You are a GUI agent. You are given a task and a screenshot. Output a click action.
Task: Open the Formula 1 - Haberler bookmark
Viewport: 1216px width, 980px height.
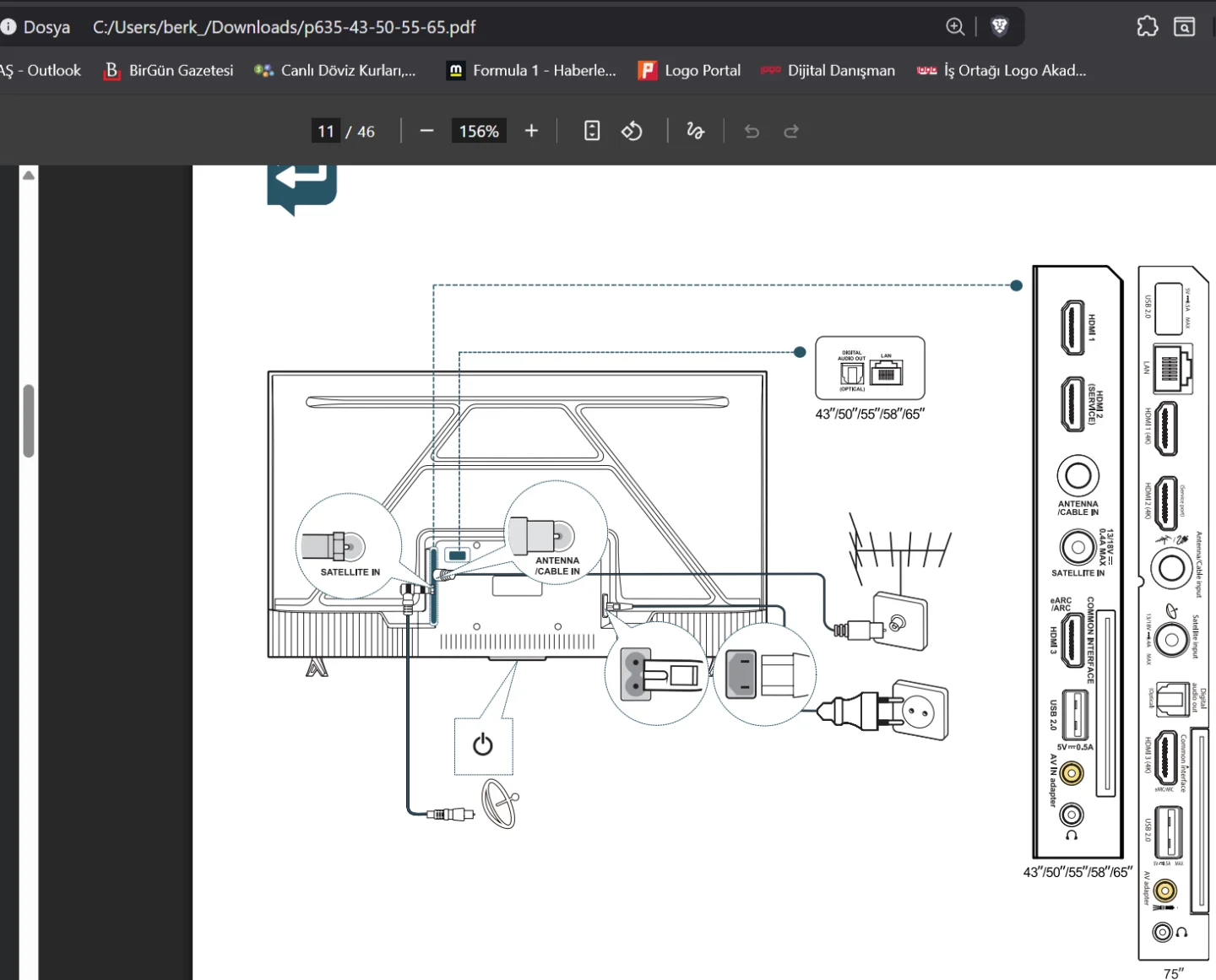[x=532, y=71]
